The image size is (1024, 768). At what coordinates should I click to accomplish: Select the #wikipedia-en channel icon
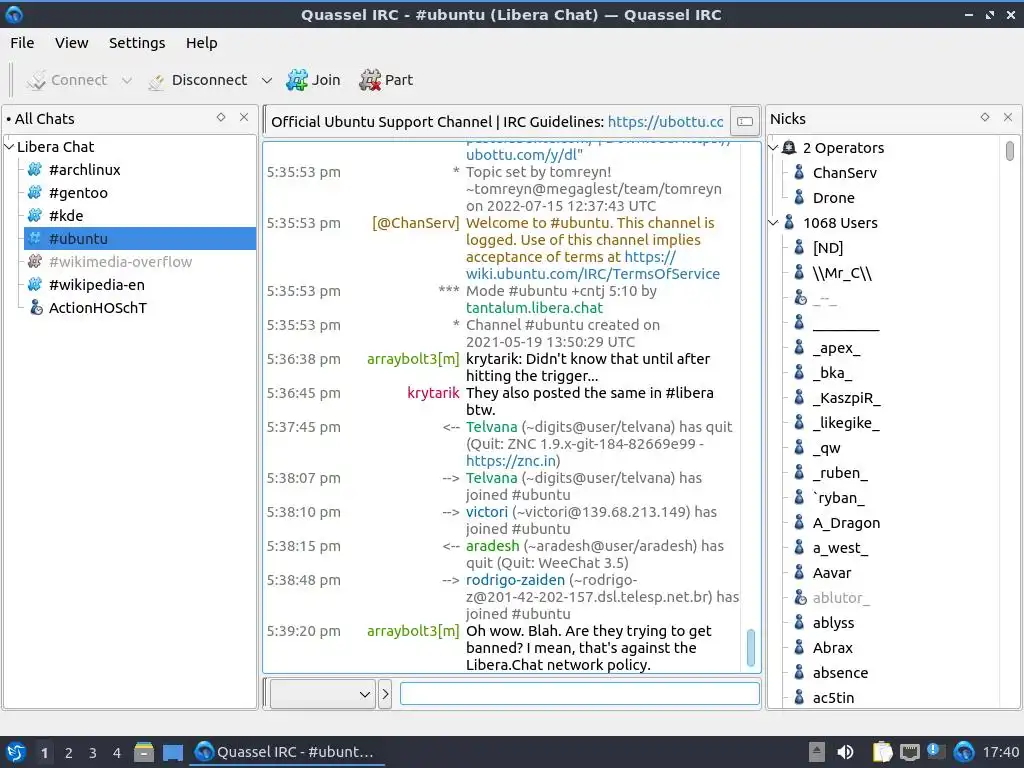pyautogui.click(x=35, y=285)
